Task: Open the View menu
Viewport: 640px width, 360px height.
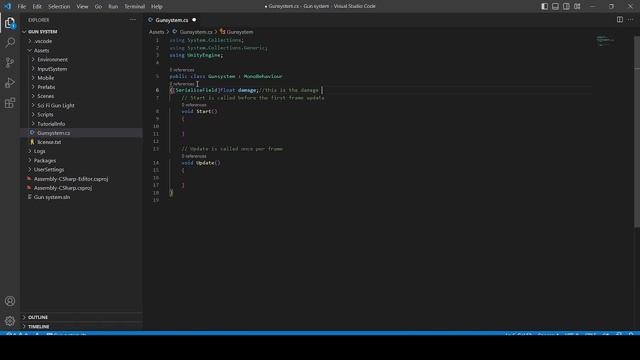Action: click(x=82, y=7)
